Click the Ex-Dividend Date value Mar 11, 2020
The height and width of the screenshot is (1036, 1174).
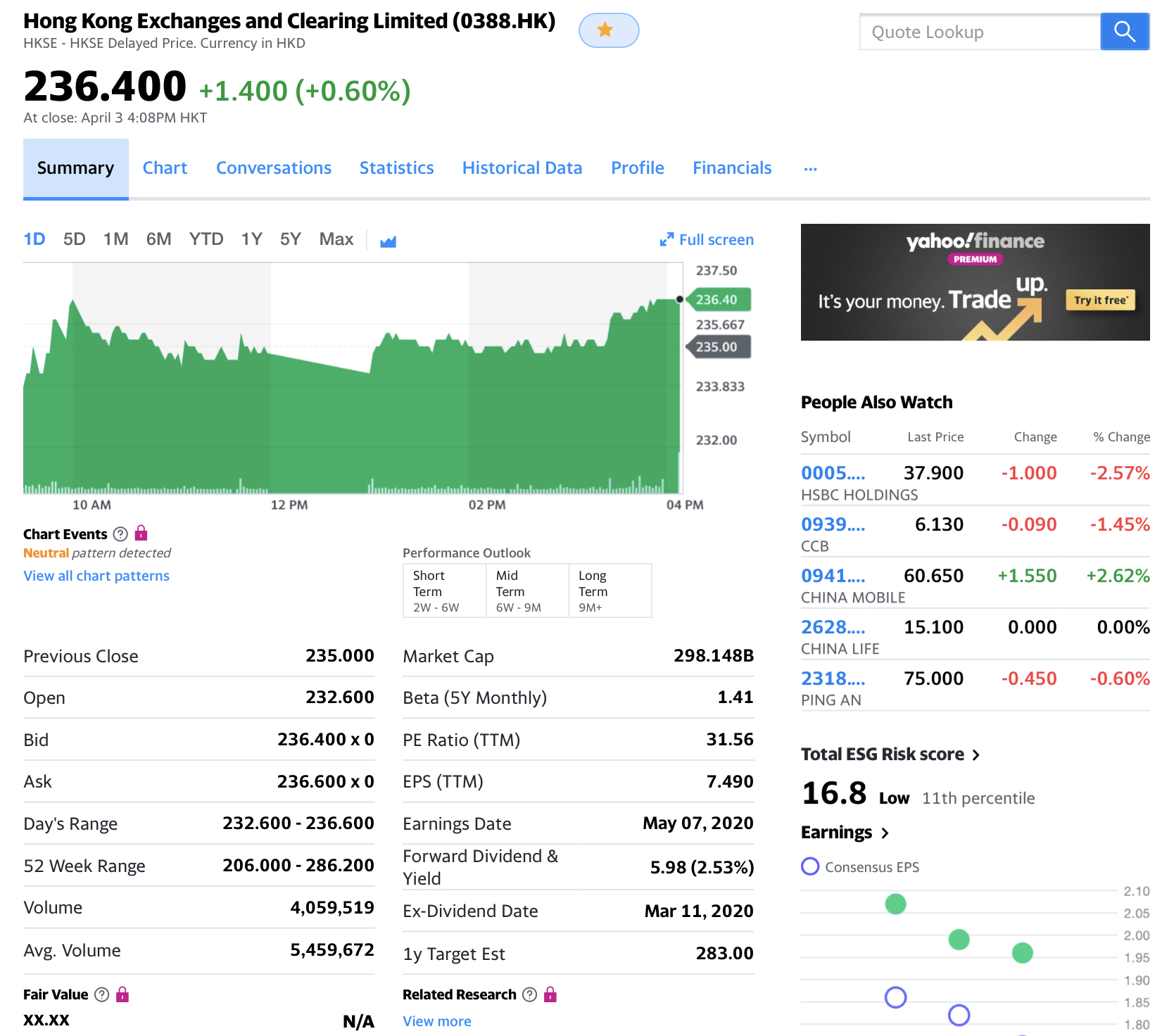click(x=699, y=911)
